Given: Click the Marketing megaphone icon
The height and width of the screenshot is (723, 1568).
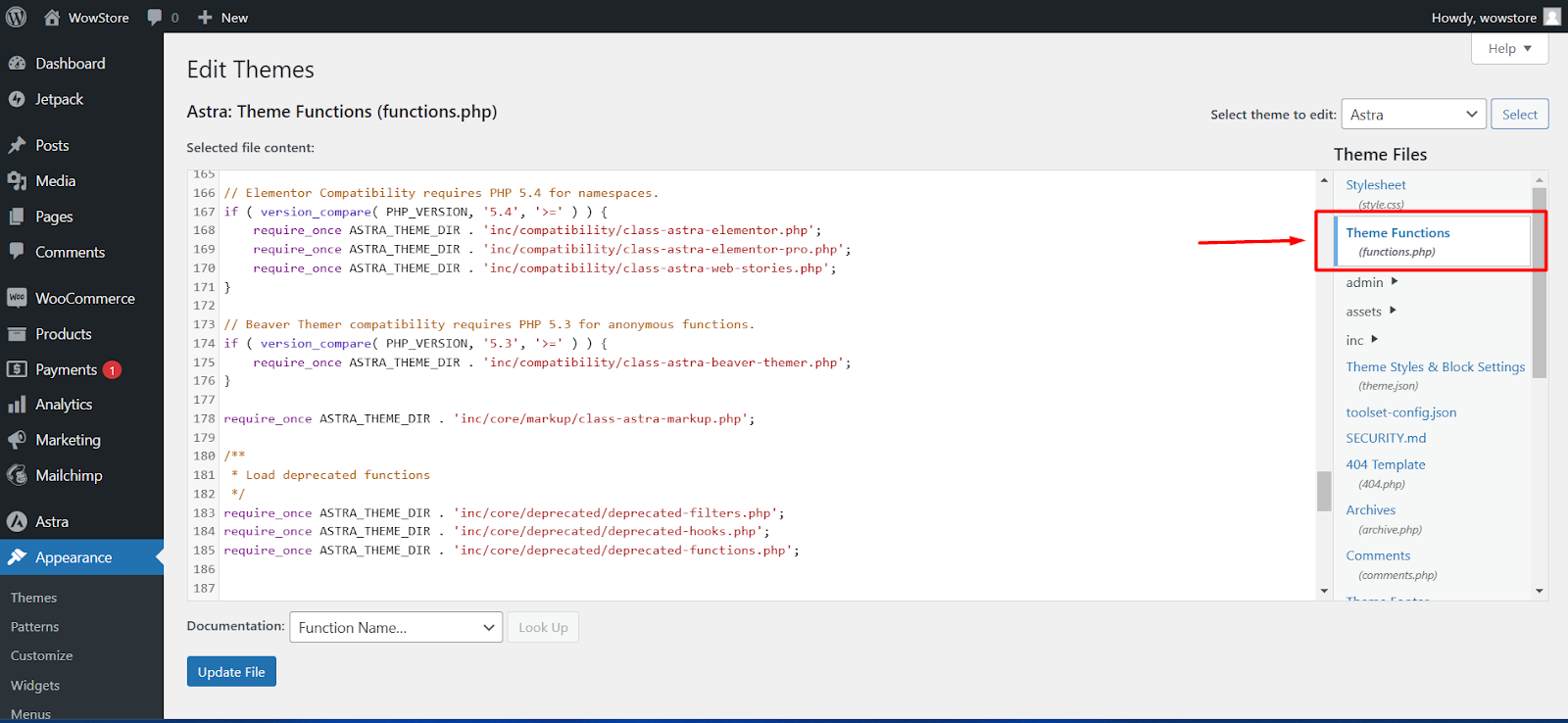Looking at the screenshot, I should coord(17,440).
